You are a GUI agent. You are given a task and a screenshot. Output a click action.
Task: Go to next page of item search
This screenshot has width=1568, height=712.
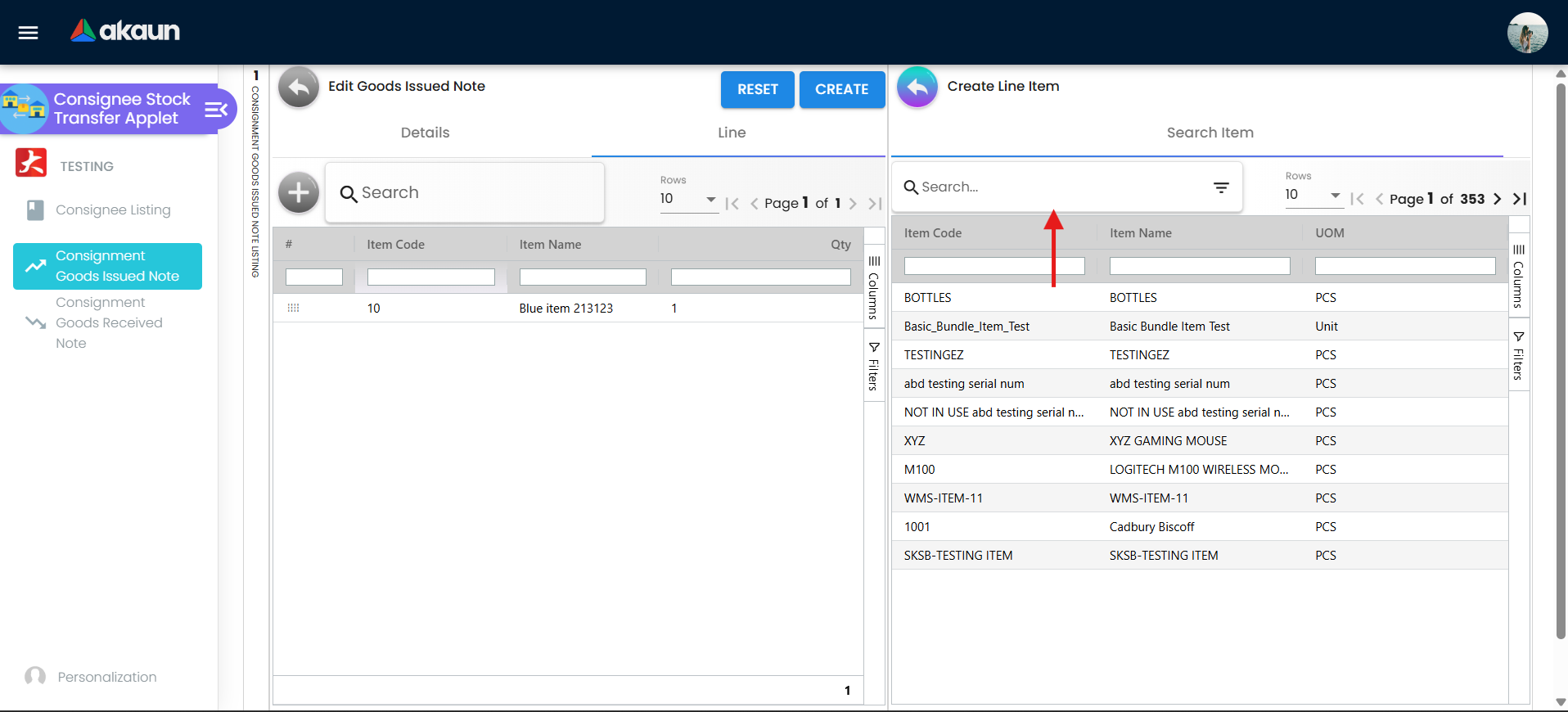click(1497, 199)
